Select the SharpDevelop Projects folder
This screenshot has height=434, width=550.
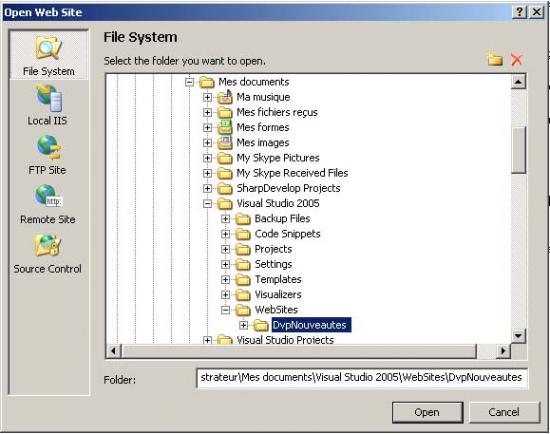pyautogui.click(x=288, y=188)
